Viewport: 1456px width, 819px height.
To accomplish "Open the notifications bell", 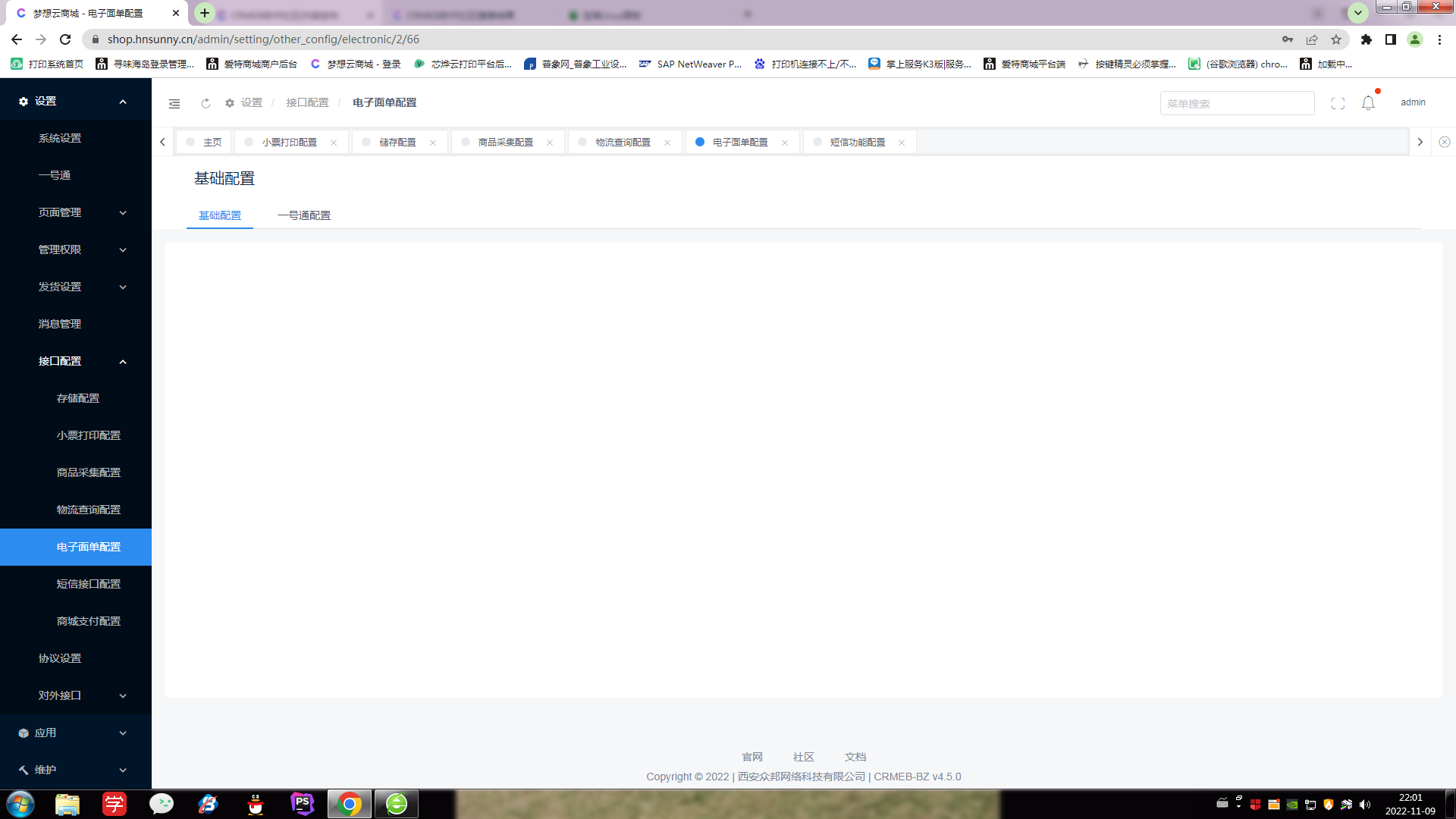I will 1368,102.
